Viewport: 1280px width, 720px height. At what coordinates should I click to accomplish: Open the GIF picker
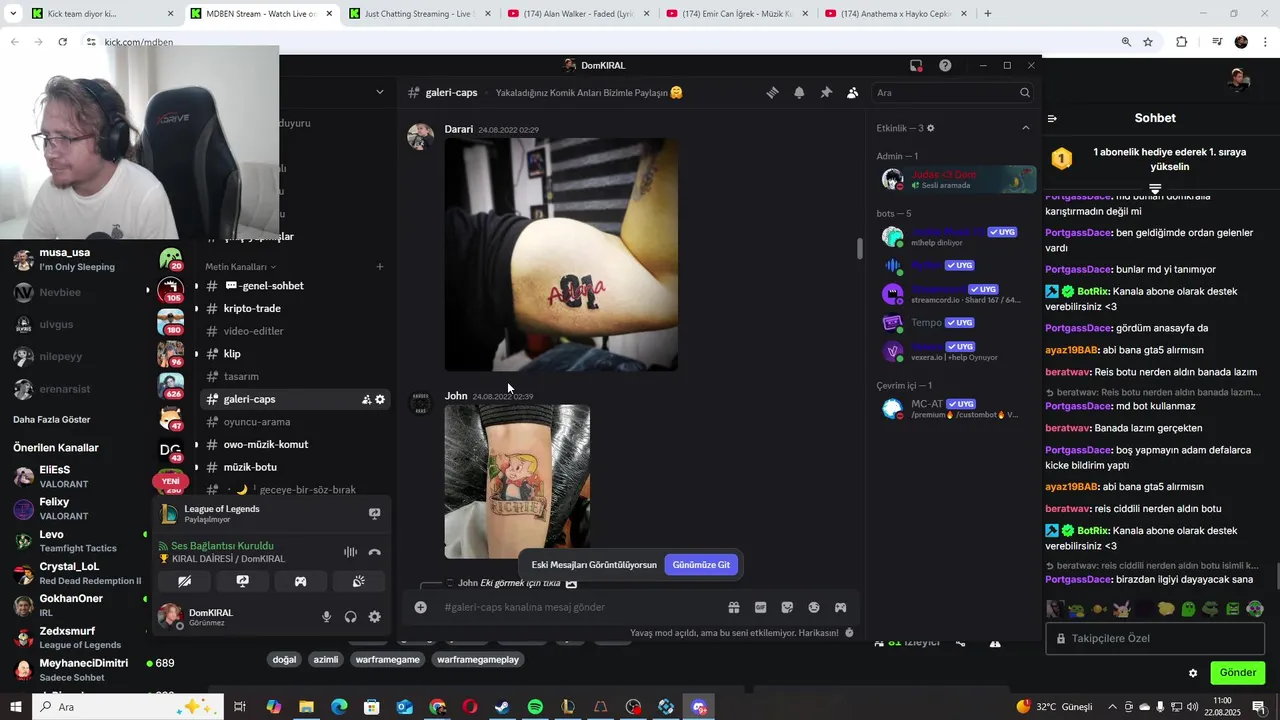click(760, 607)
